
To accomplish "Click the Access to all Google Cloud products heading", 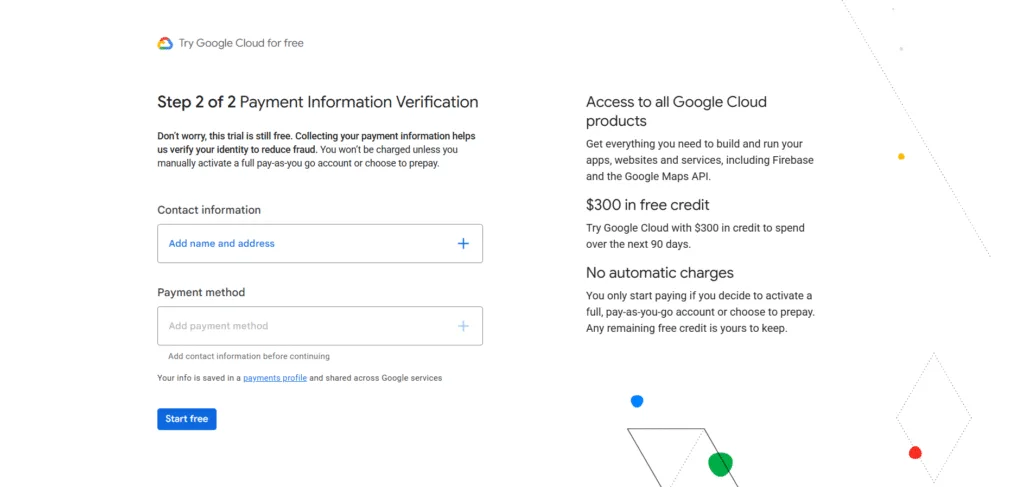I will (677, 112).
